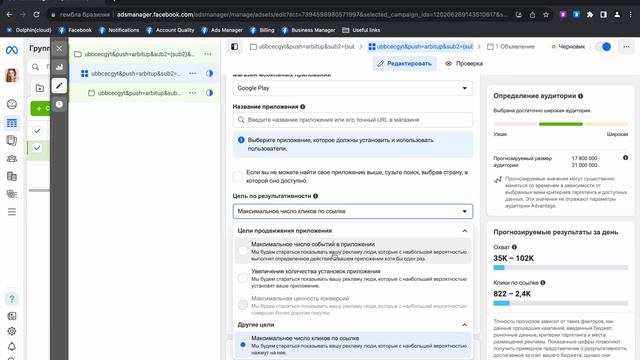The width and height of the screenshot is (640, 360).
Task: Switch to the Редактировать tab
Action: [404, 64]
